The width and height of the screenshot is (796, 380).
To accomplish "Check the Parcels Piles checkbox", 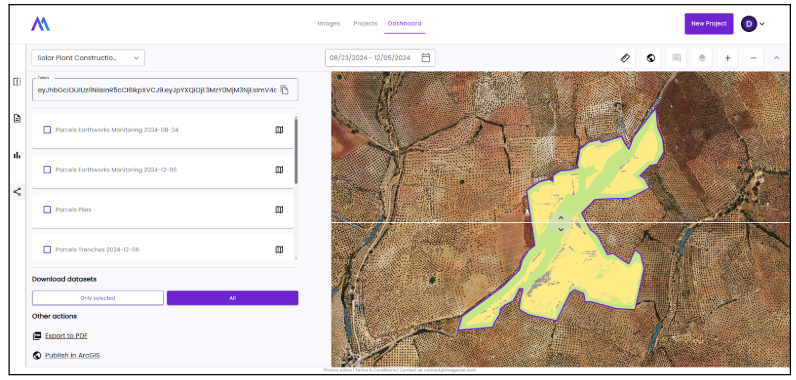I will pyautogui.click(x=47, y=210).
